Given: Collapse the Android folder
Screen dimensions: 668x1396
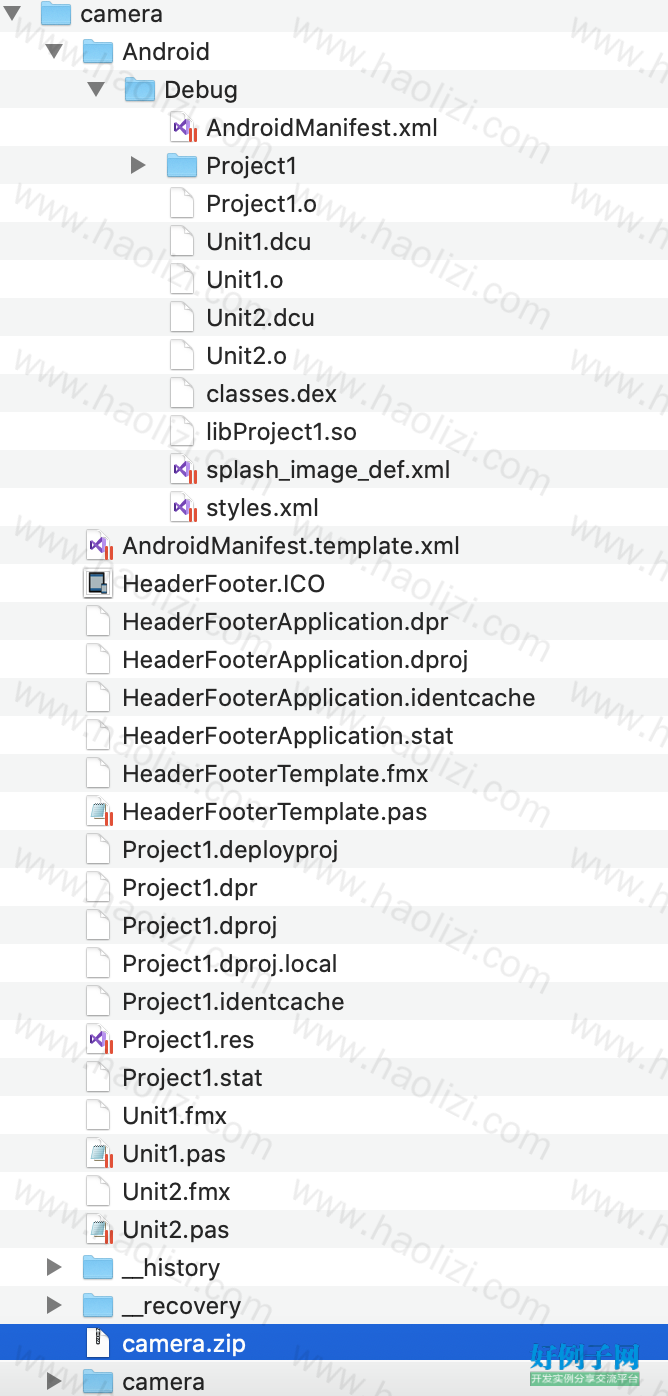Looking at the screenshot, I should [54, 51].
